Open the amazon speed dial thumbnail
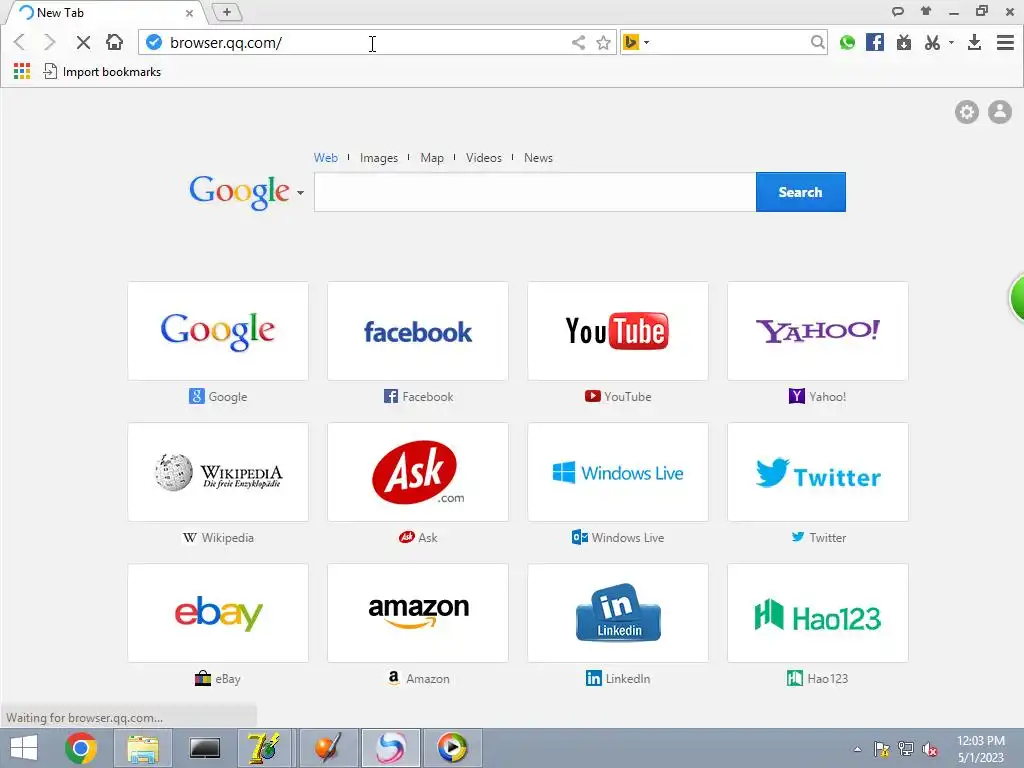The width and height of the screenshot is (1024, 768). (x=418, y=613)
